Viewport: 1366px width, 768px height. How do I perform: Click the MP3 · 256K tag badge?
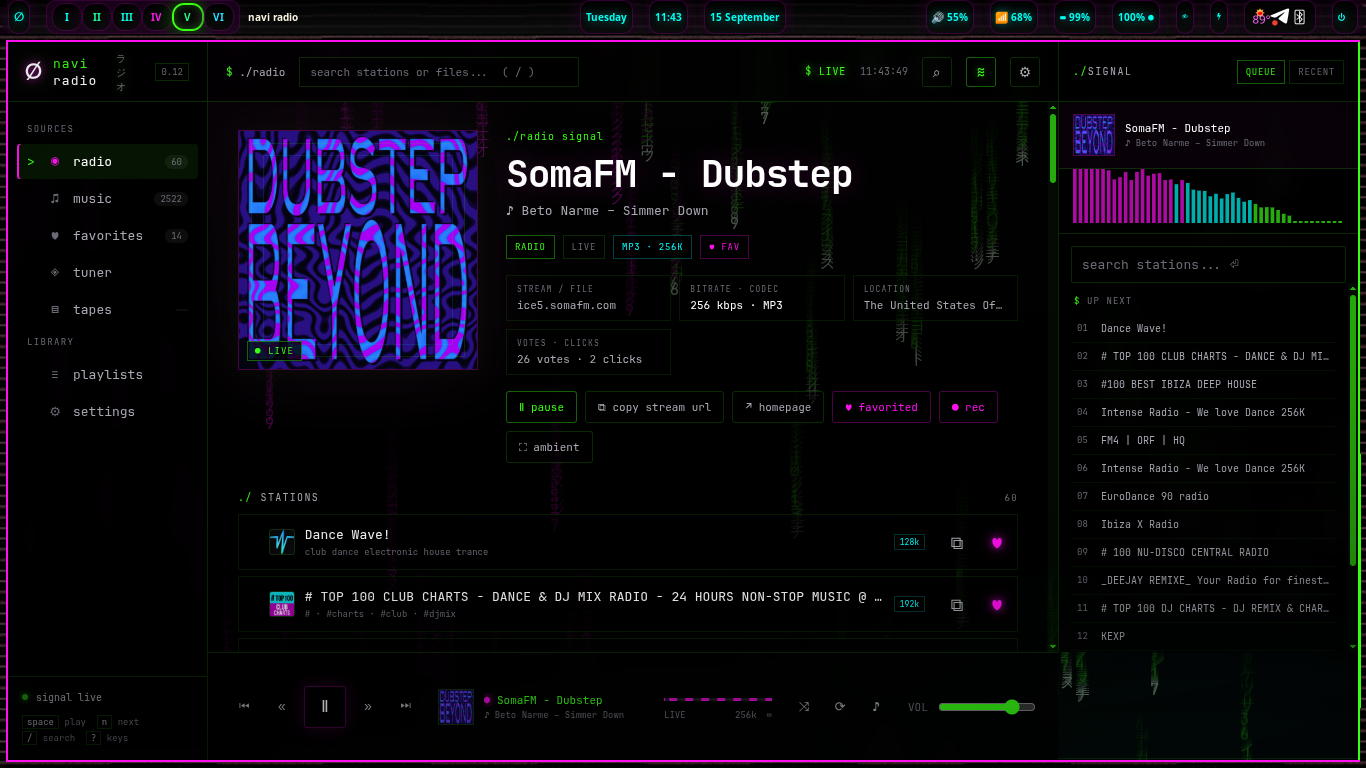[652, 247]
